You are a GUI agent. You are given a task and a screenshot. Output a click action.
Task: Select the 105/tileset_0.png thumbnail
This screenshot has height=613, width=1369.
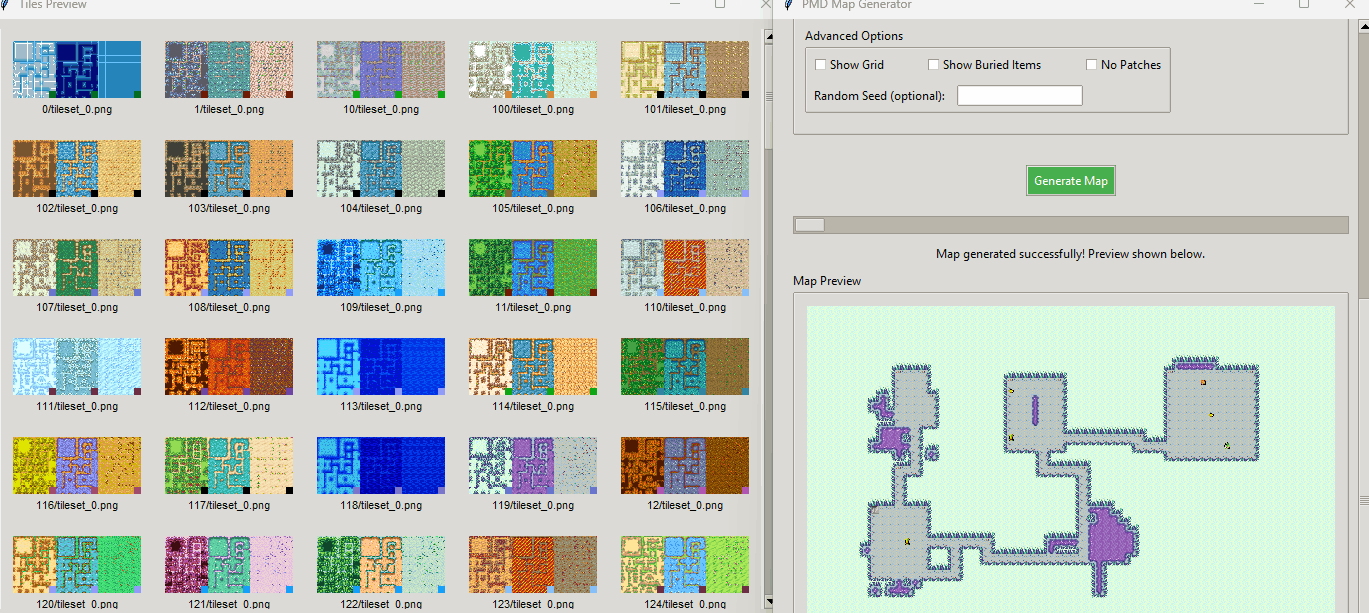533,168
